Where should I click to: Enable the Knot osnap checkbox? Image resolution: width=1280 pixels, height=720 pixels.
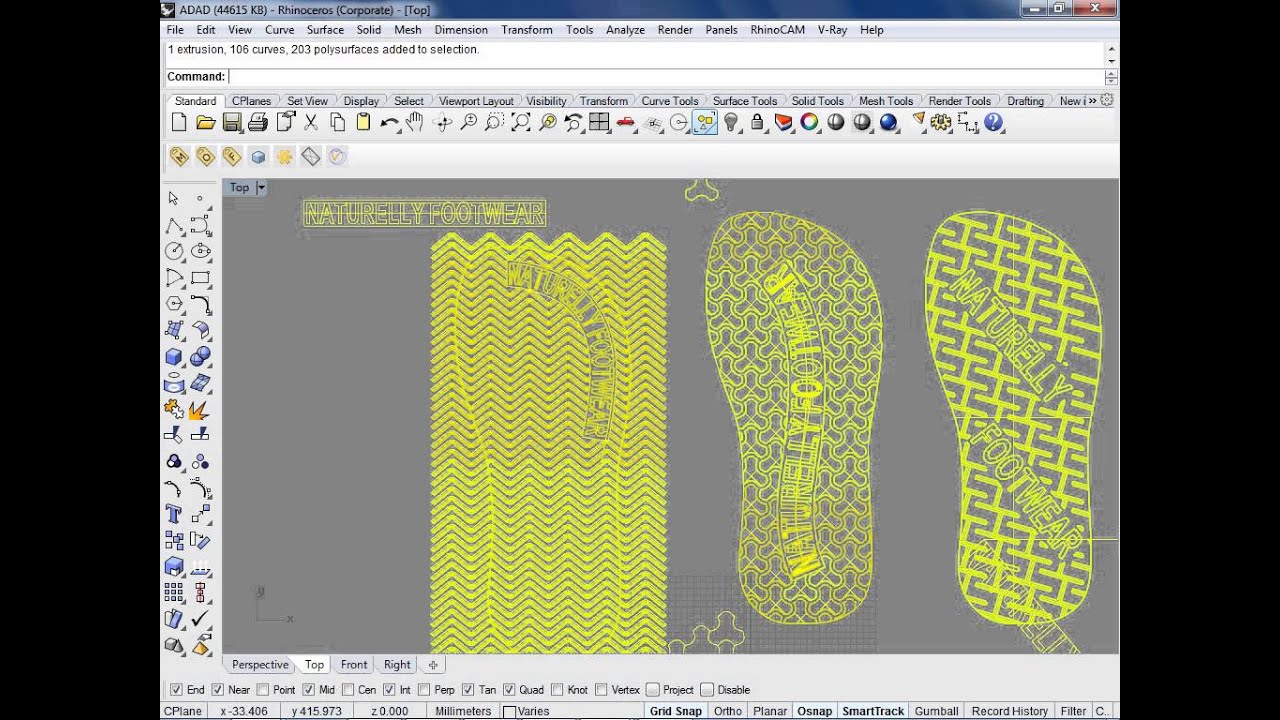pyautogui.click(x=557, y=690)
